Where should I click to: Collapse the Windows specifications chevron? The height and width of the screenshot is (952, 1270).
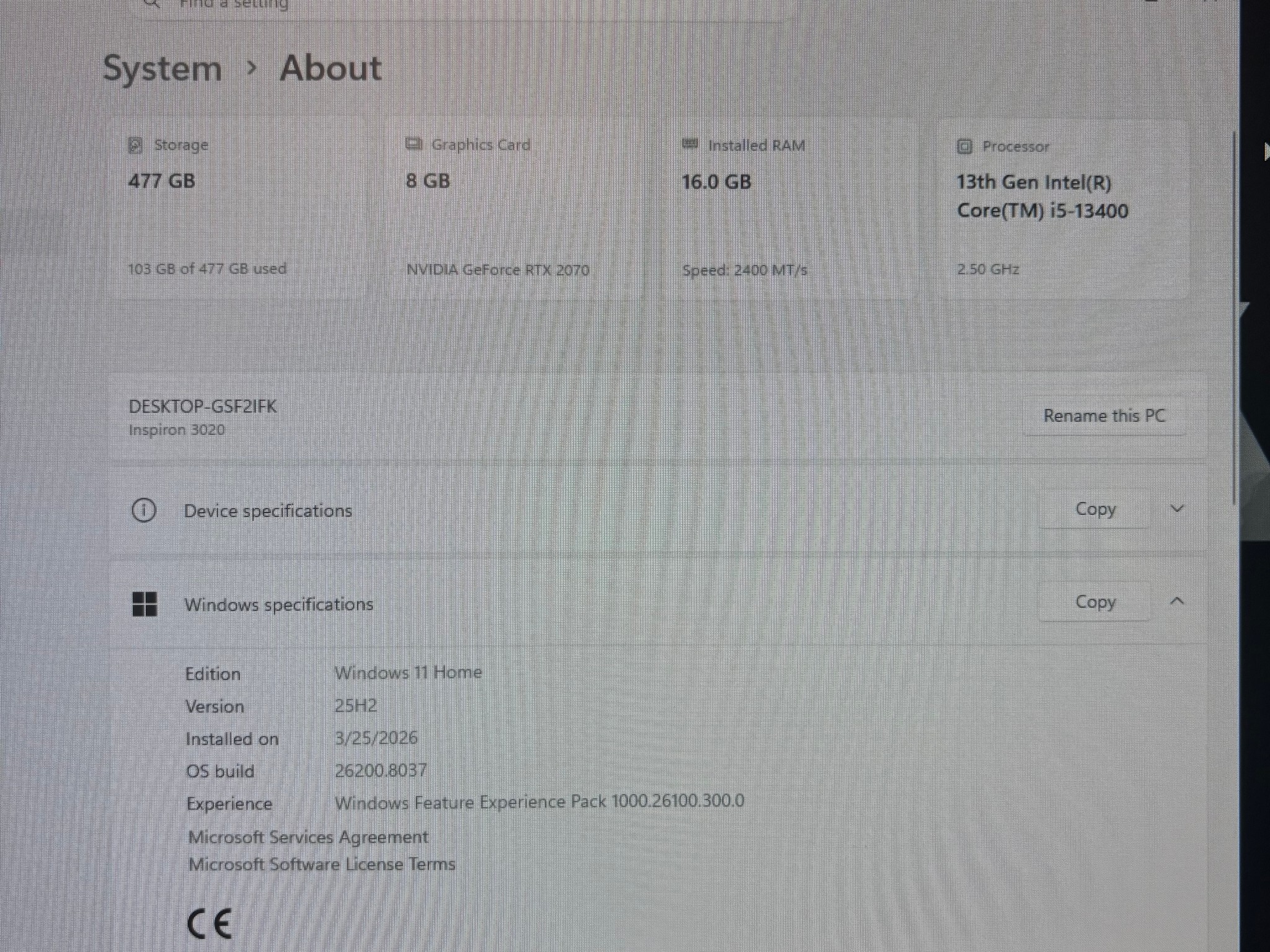point(1177,601)
